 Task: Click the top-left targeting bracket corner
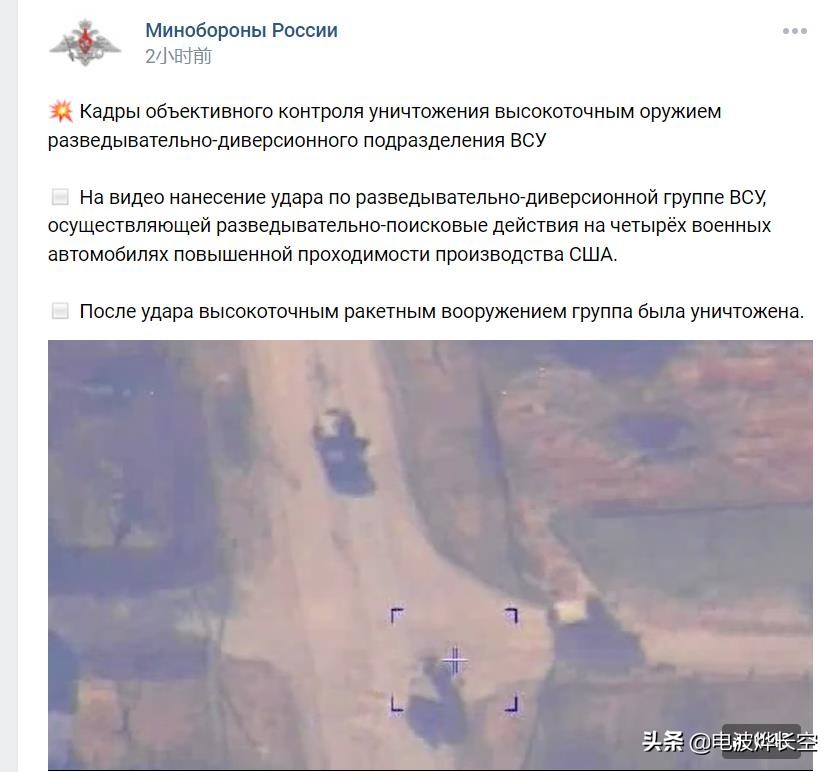click(x=397, y=615)
